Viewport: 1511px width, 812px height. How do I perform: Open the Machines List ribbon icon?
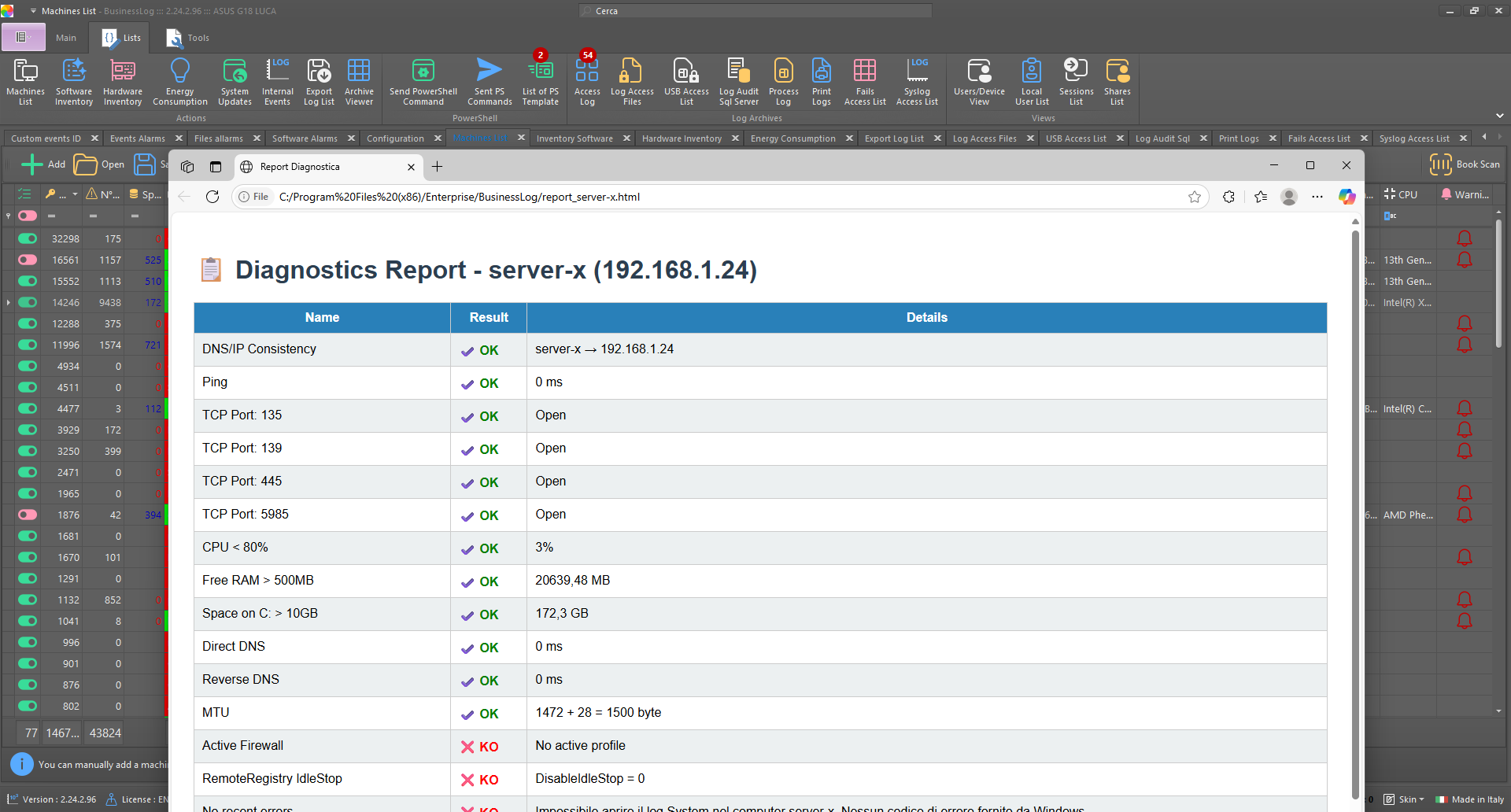click(25, 81)
